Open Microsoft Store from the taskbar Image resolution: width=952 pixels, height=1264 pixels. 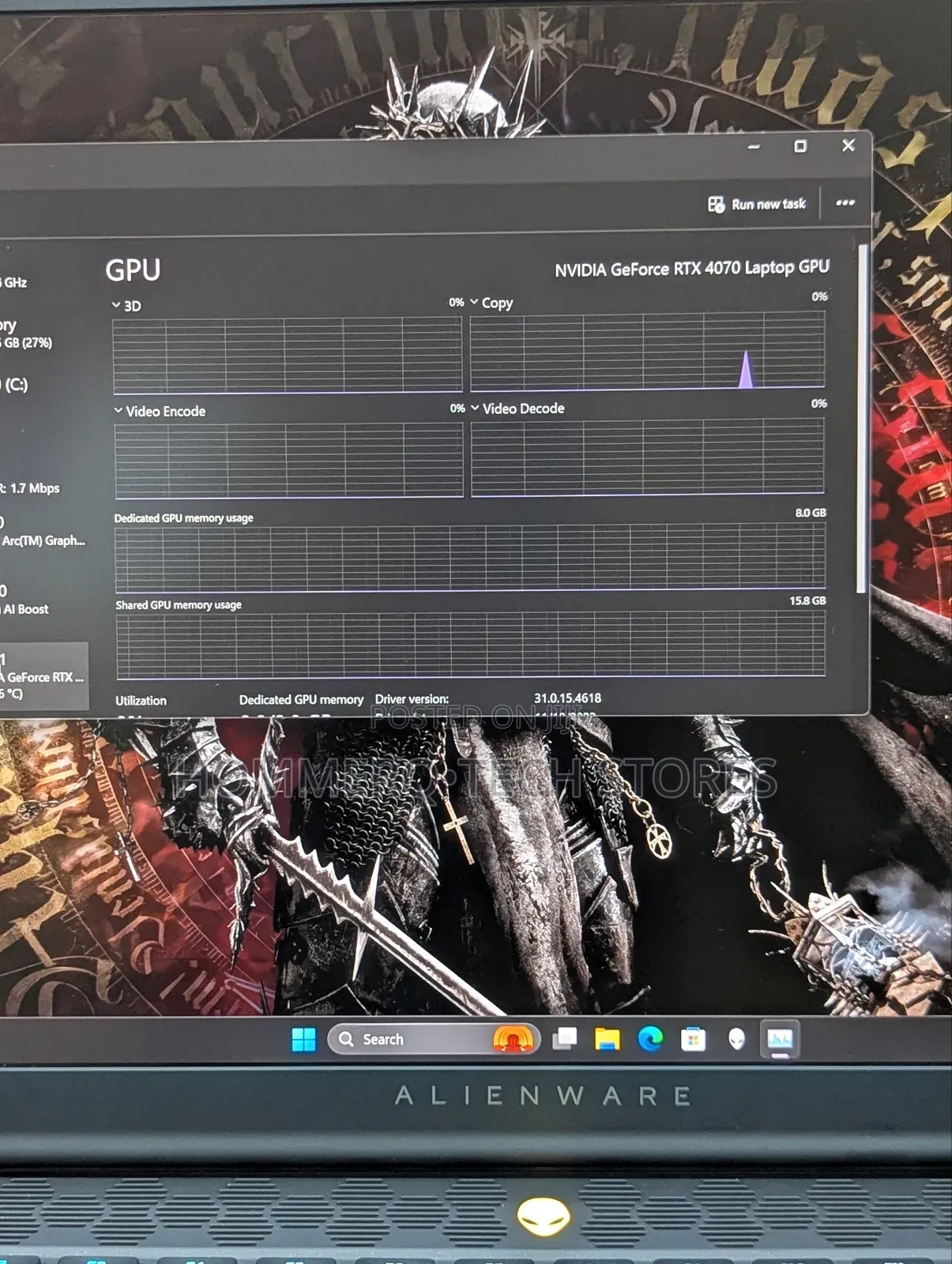tap(693, 1039)
